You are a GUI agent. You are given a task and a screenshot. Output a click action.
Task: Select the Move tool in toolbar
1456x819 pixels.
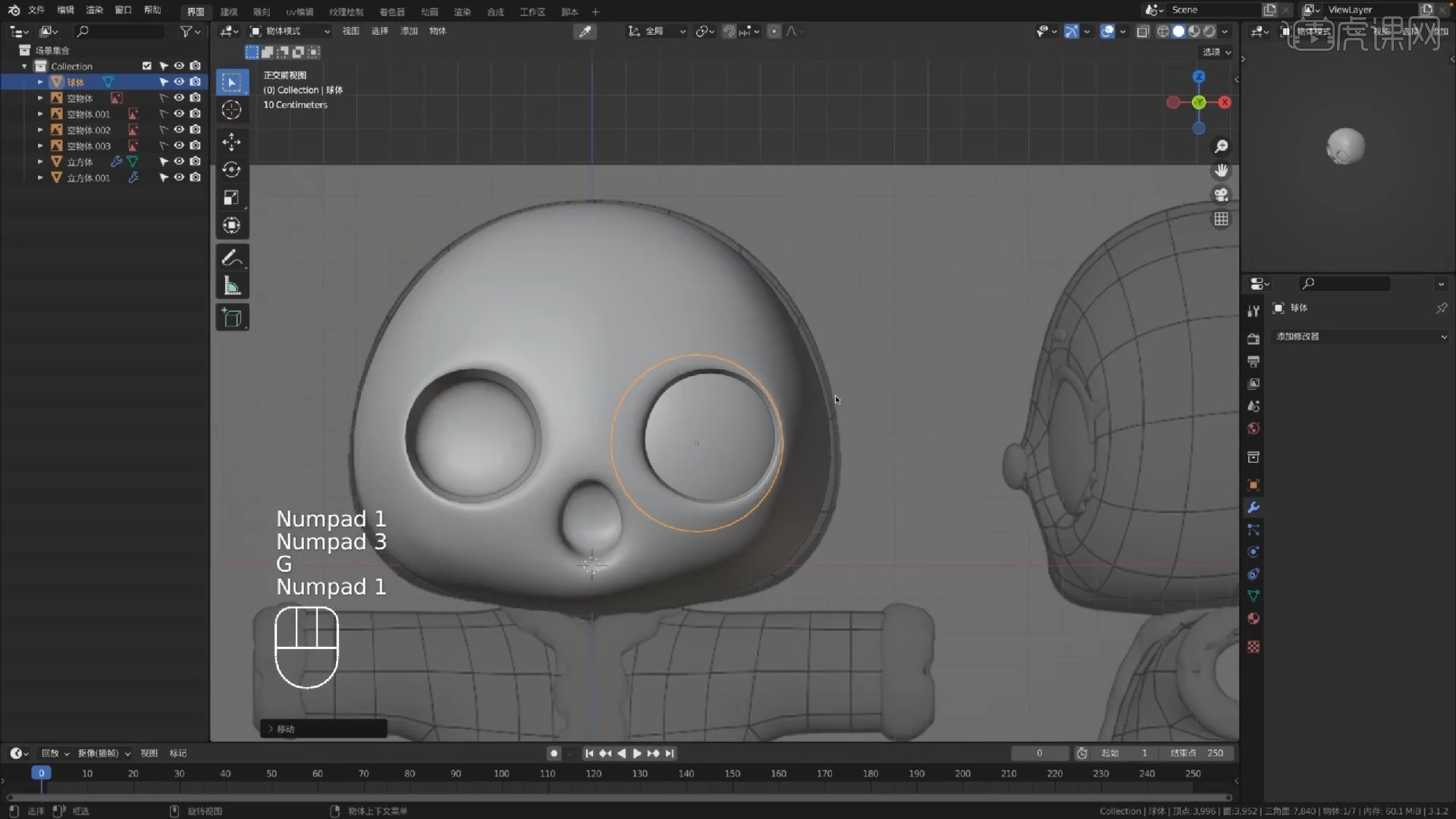click(x=232, y=142)
